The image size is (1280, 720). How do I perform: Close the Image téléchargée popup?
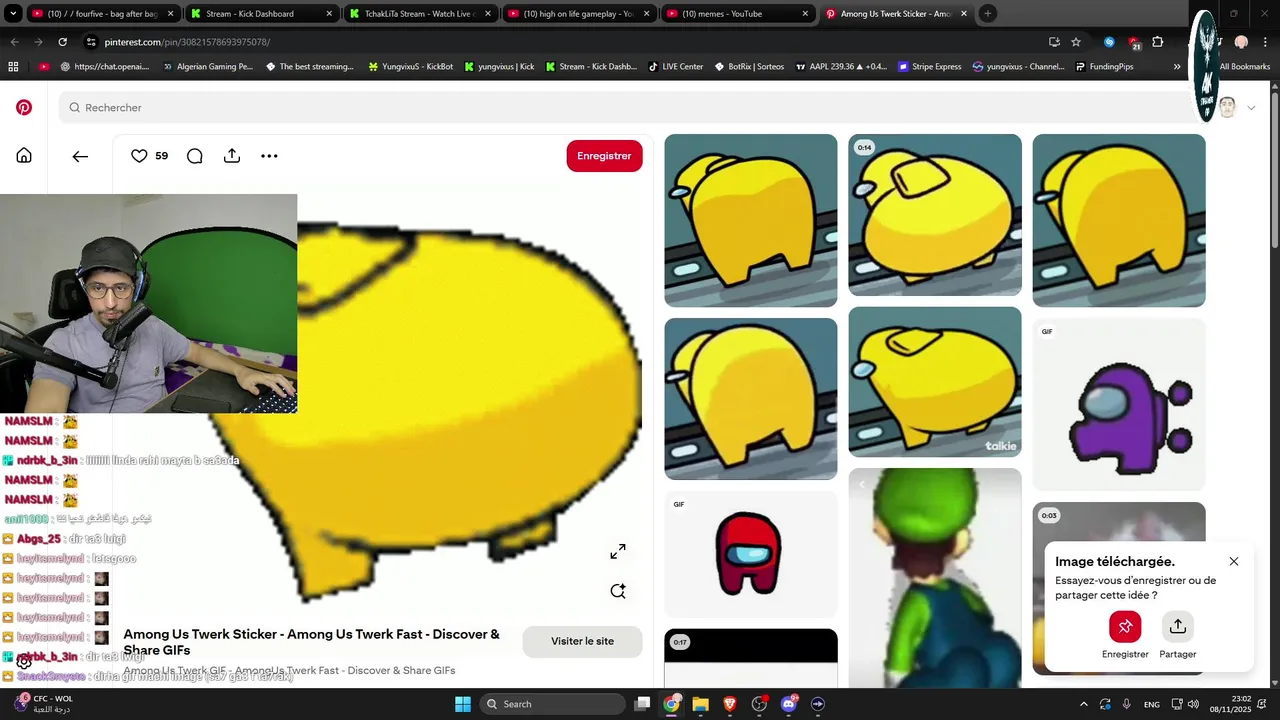[x=1234, y=561]
